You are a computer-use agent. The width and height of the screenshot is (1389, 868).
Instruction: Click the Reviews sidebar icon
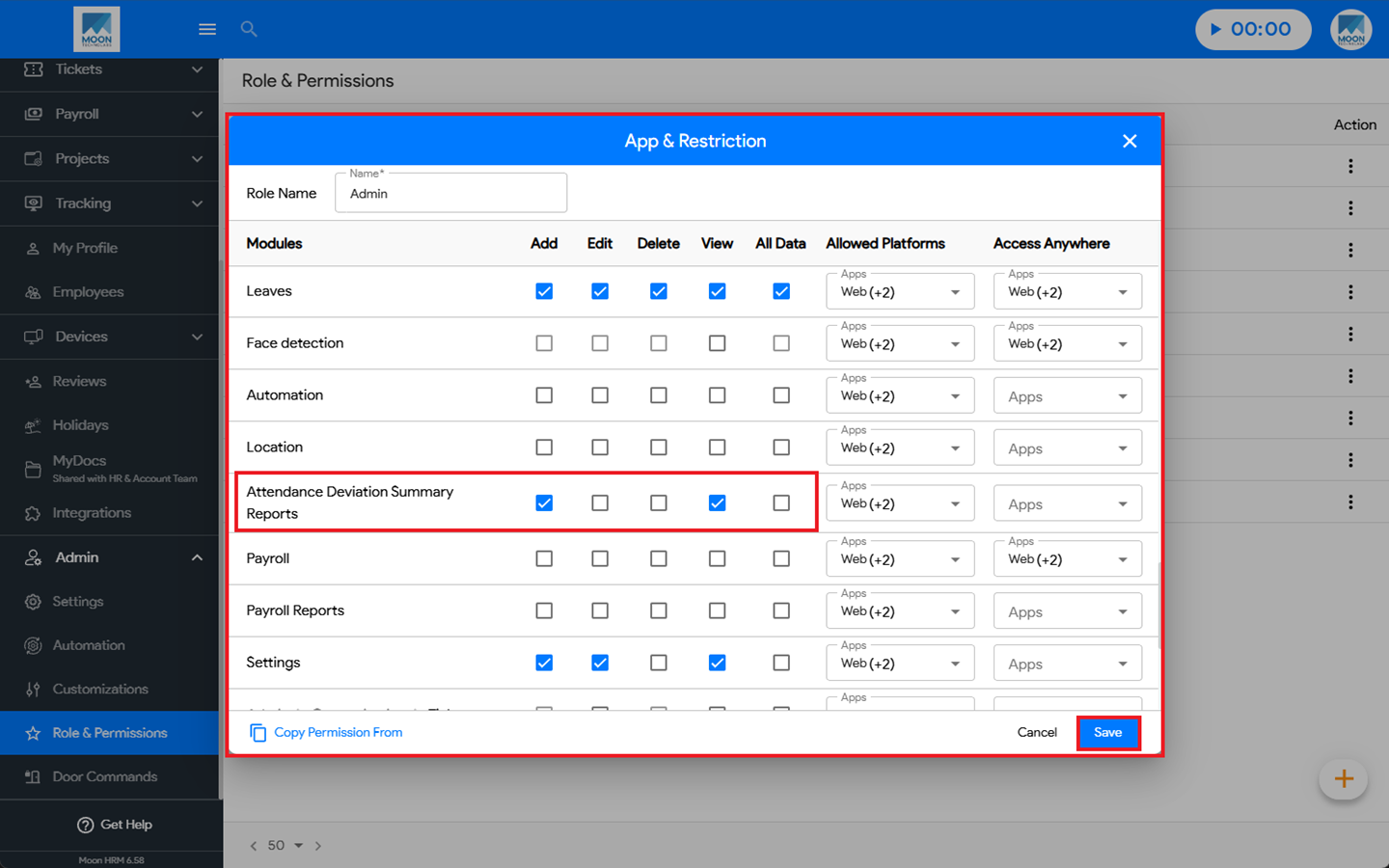tap(33, 381)
